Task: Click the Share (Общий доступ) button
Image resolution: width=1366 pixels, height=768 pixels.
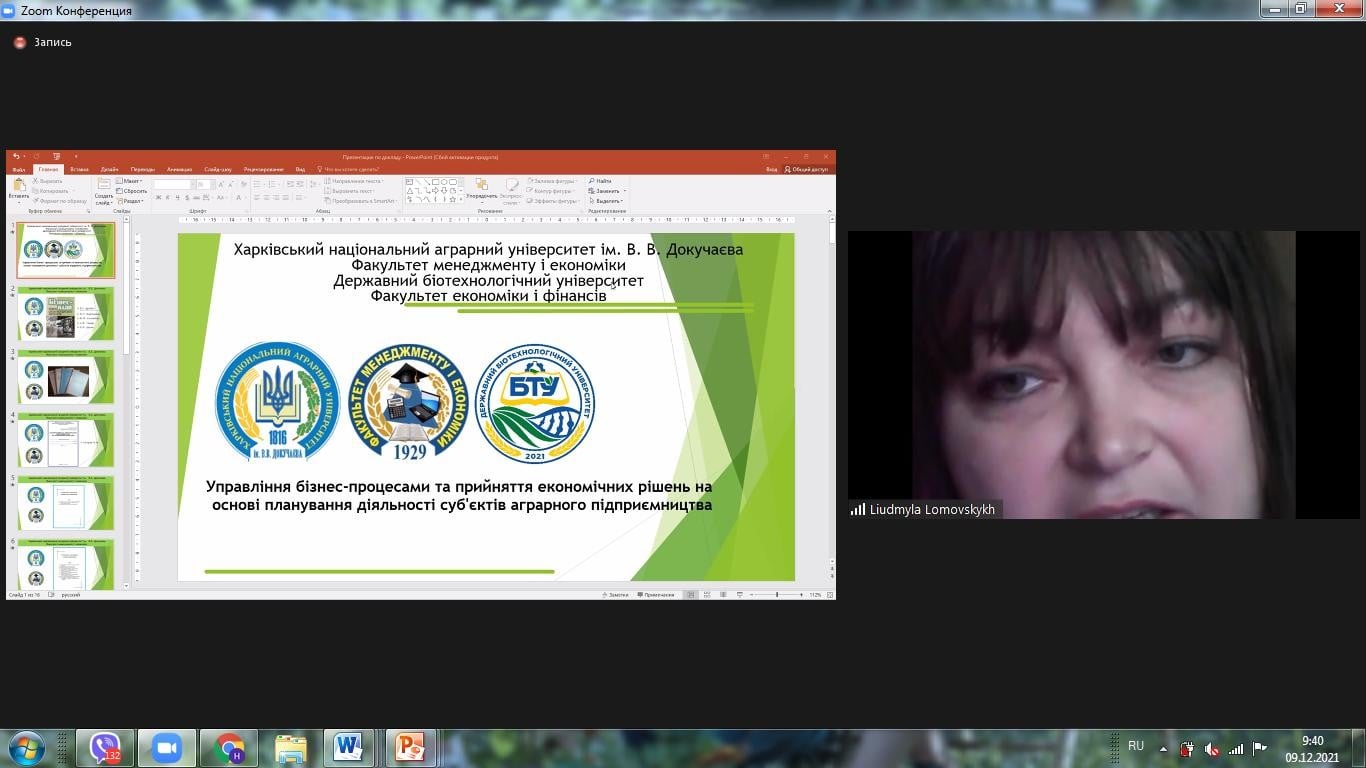Action: coord(807,170)
